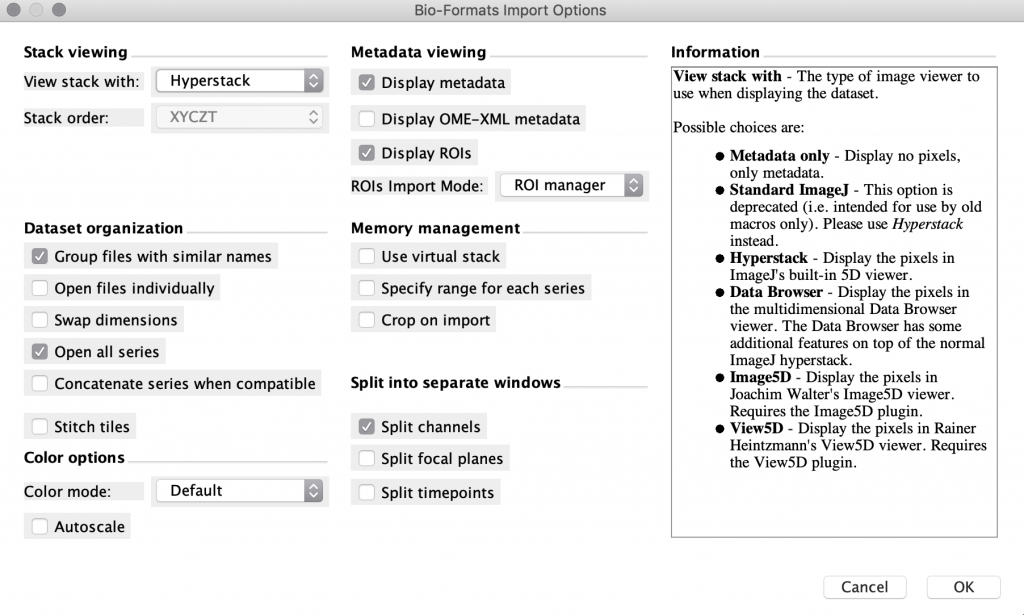The height and width of the screenshot is (615, 1024).
Task: Open the ROIs Import Mode dropdown
Action: 571,185
